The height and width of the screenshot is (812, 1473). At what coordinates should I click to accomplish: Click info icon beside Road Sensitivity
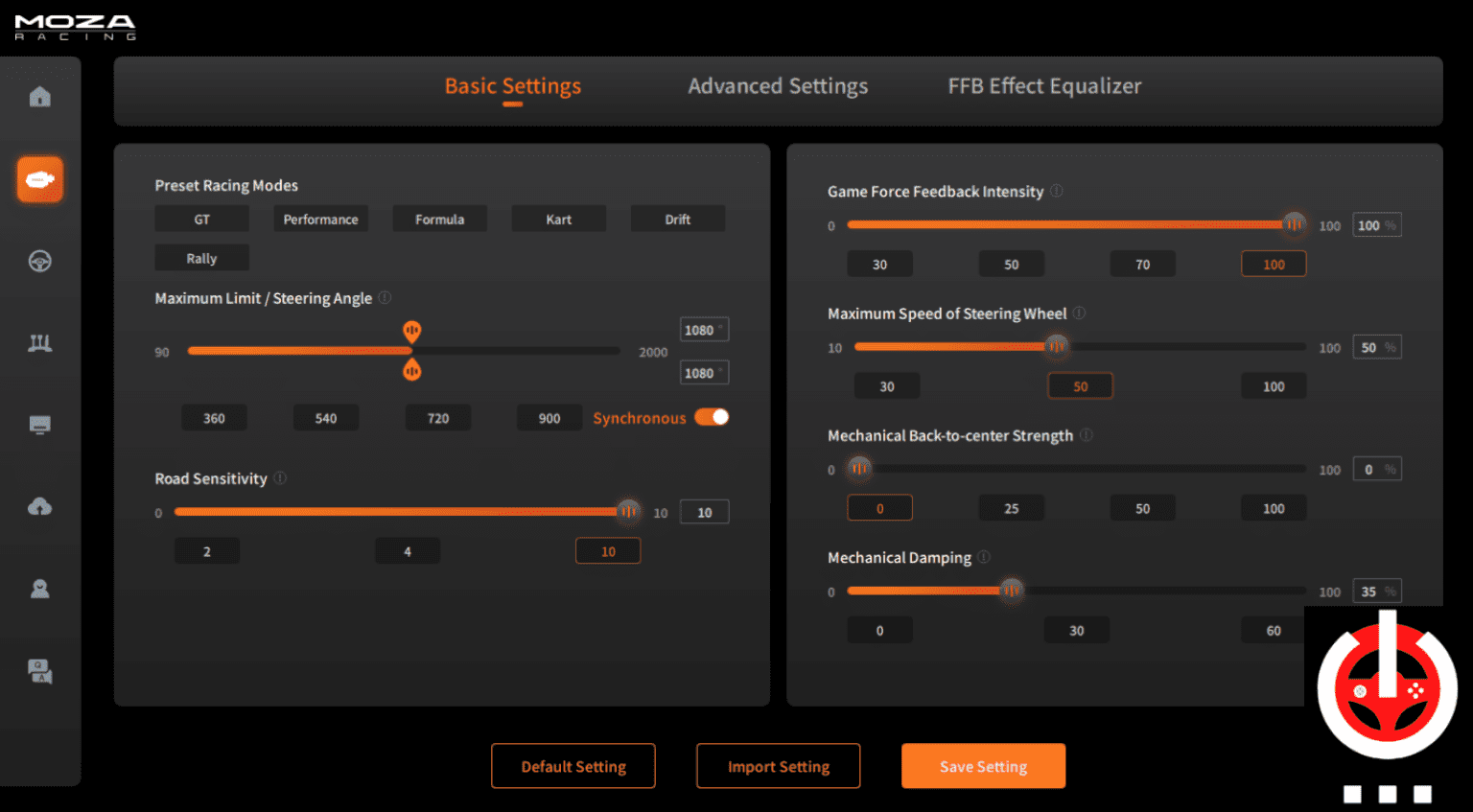coord(280,477)
